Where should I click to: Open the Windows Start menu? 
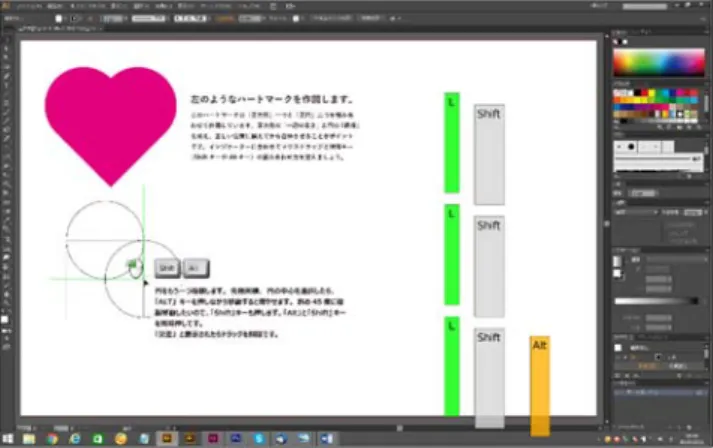[x=8, y=439]
